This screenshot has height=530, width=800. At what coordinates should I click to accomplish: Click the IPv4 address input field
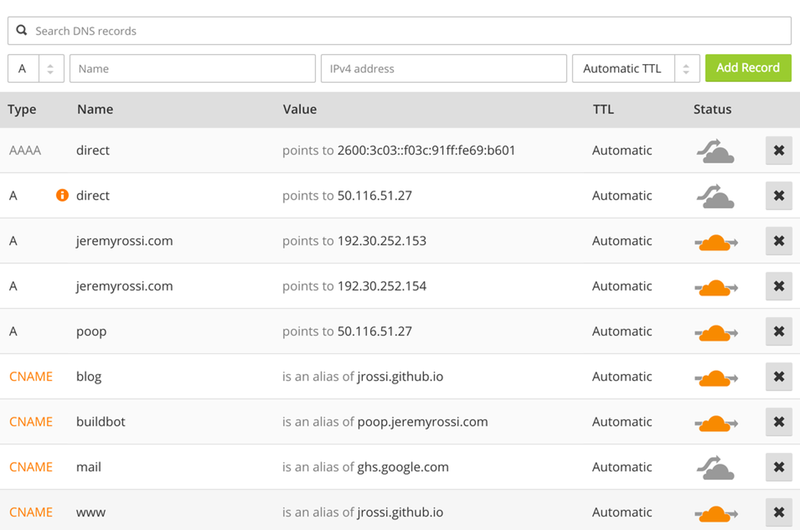click(x=443, y=68)
